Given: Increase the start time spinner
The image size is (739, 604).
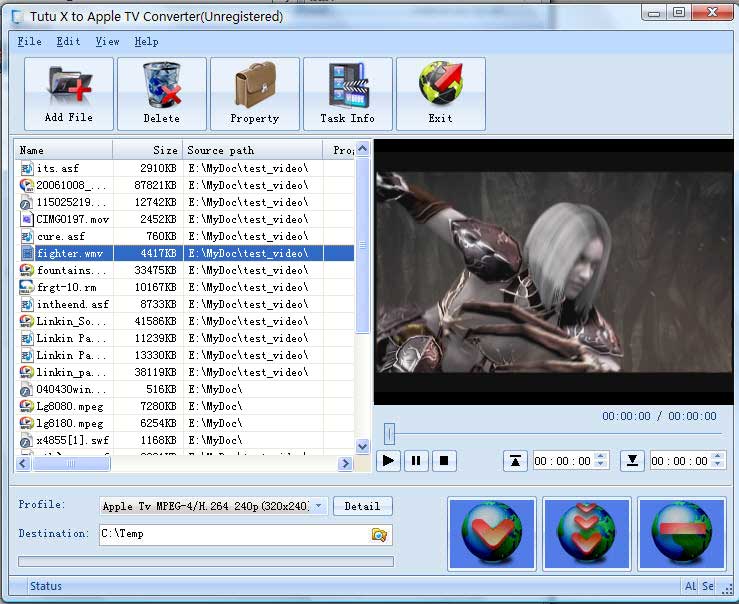Looking at the screenshot, I should click(x=600, y=456).
